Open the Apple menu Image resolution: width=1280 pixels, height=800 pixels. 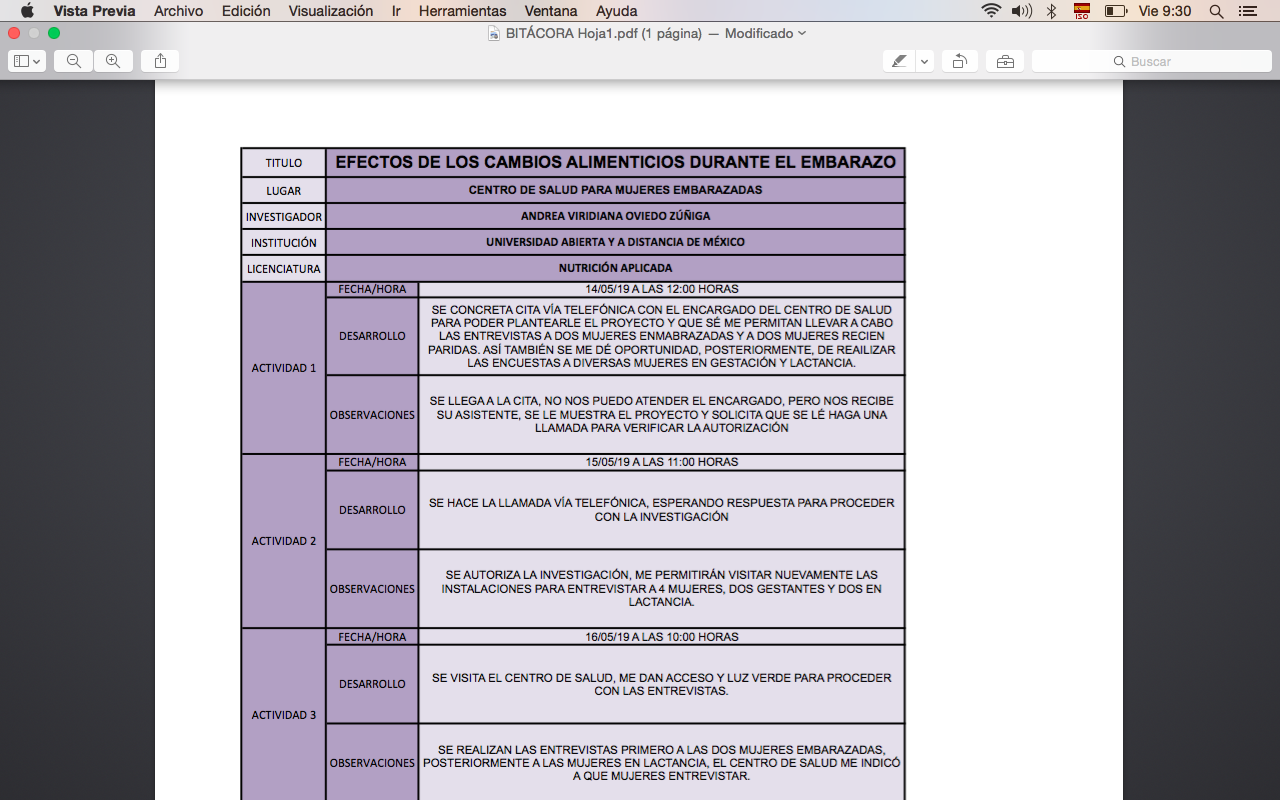[x=27, y=11]
